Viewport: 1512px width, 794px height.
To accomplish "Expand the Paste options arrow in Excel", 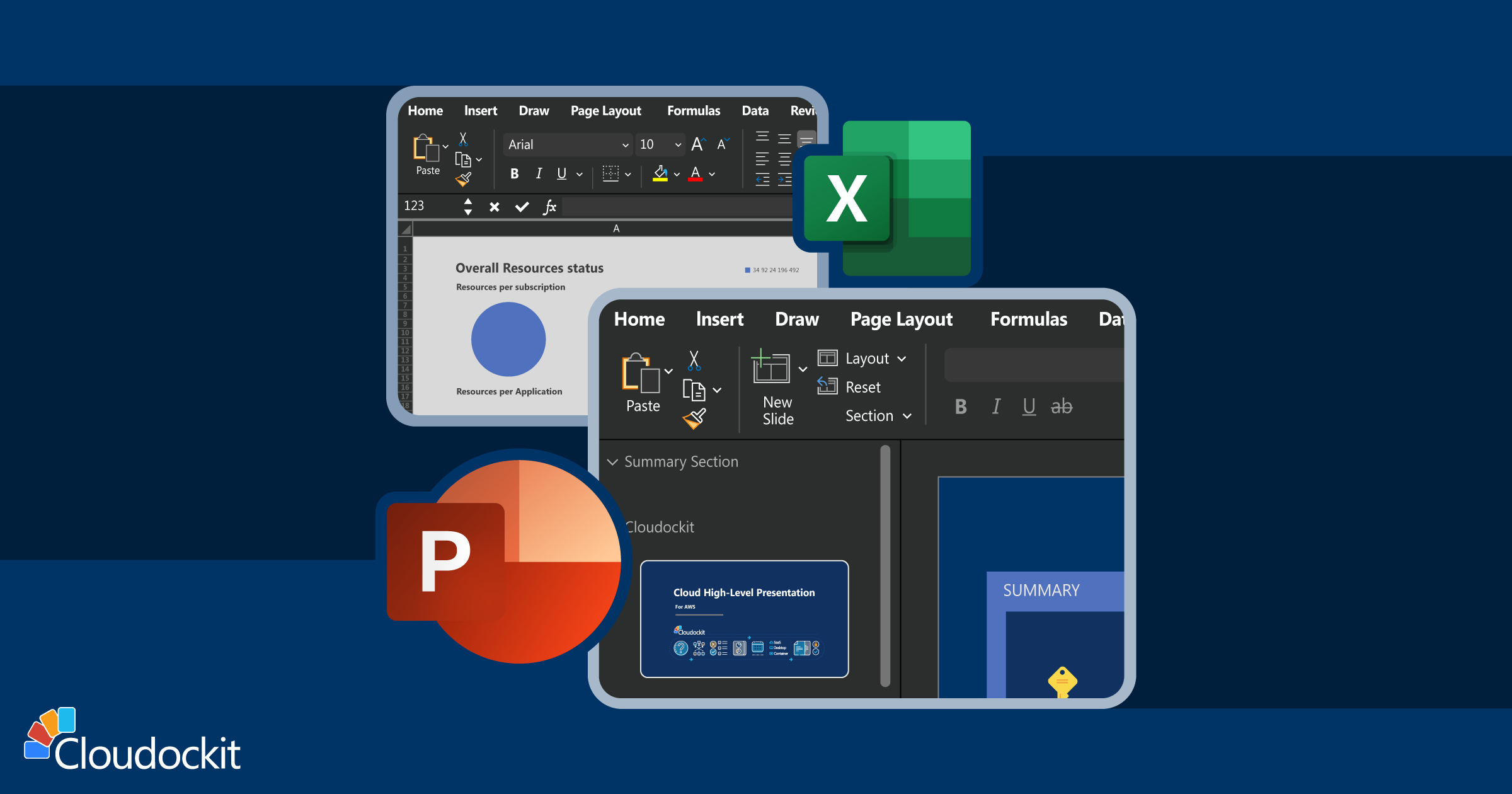I will tap(445, 147).
